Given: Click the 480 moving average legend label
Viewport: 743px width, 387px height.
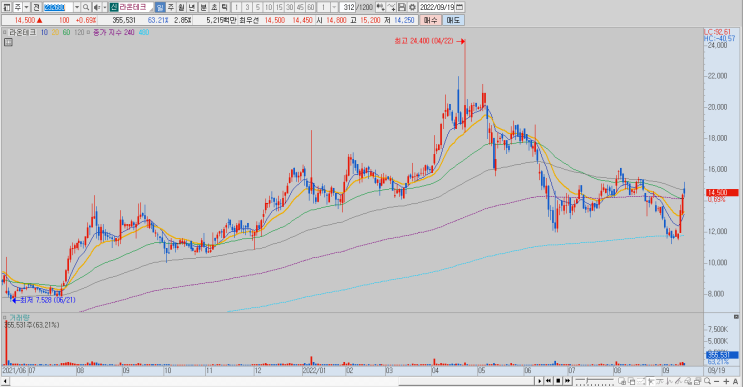Looking at the screenshot, I should click(x=143, y=32).
